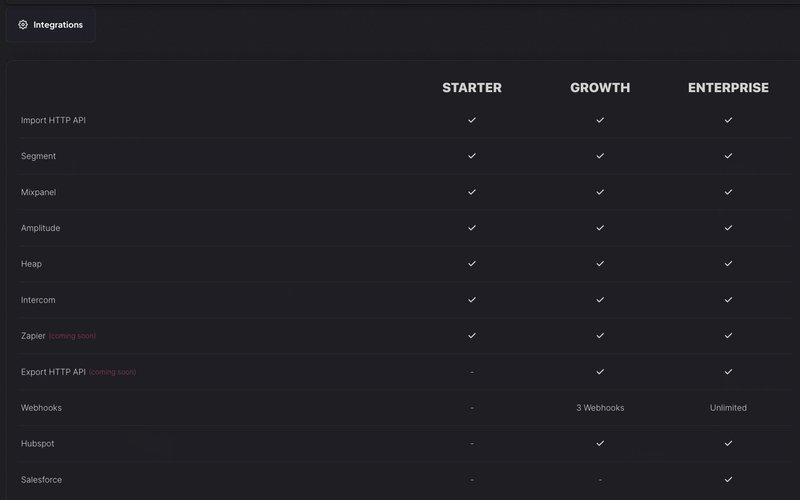Screen dimensions: 800x500
Task: Click Starter checkmark for Zapier
Action: point(472,336)
